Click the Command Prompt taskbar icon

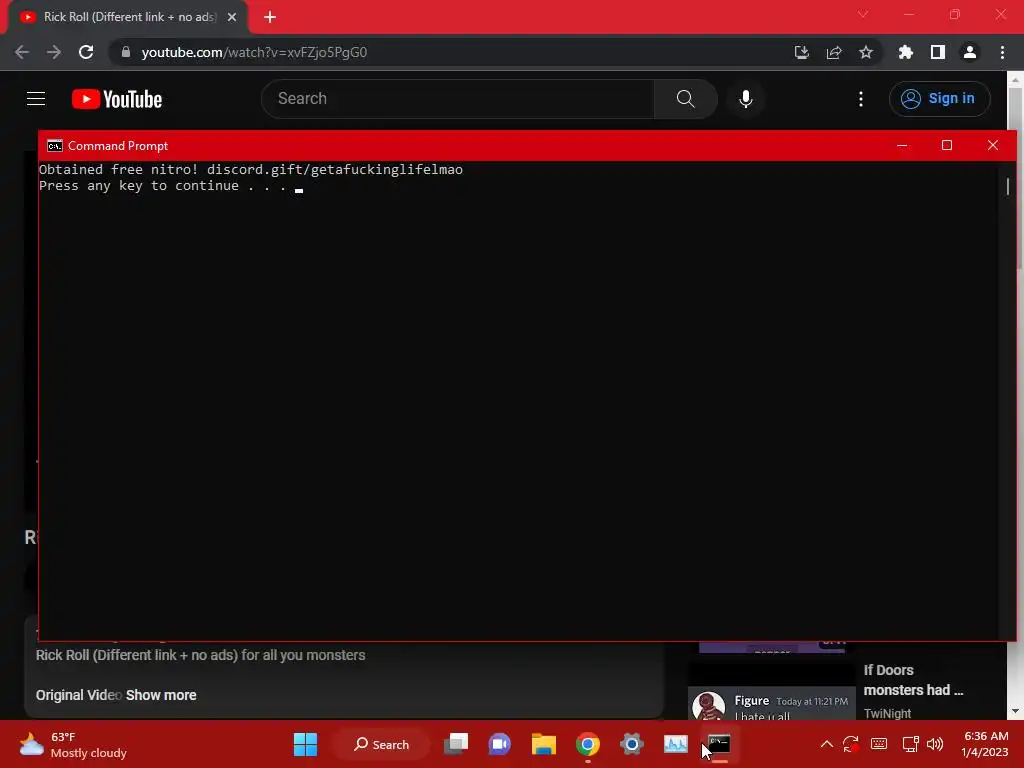(719, 744)
